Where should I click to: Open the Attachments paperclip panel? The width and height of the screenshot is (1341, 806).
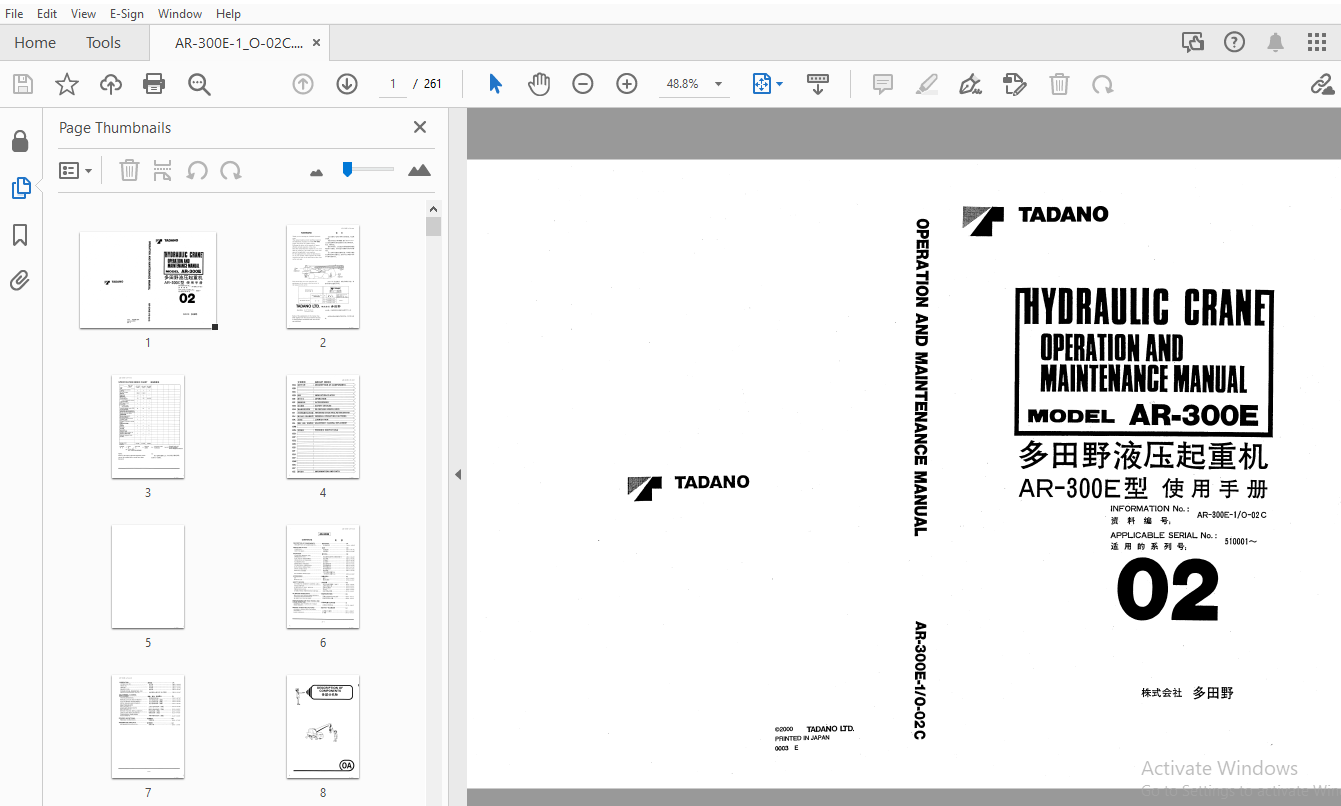pos(20,281)
